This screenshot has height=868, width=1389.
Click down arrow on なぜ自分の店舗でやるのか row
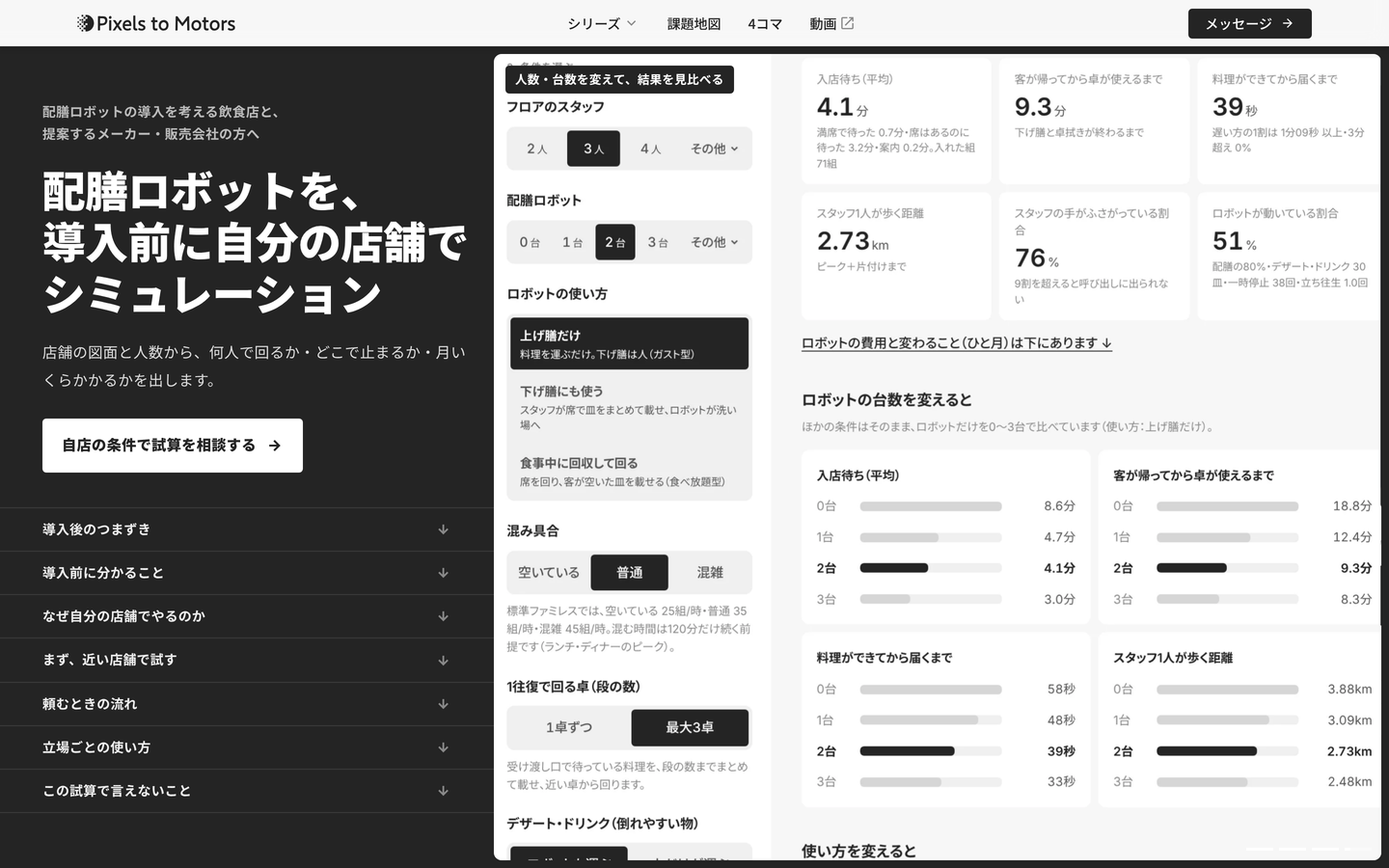[x=443, y=616]
